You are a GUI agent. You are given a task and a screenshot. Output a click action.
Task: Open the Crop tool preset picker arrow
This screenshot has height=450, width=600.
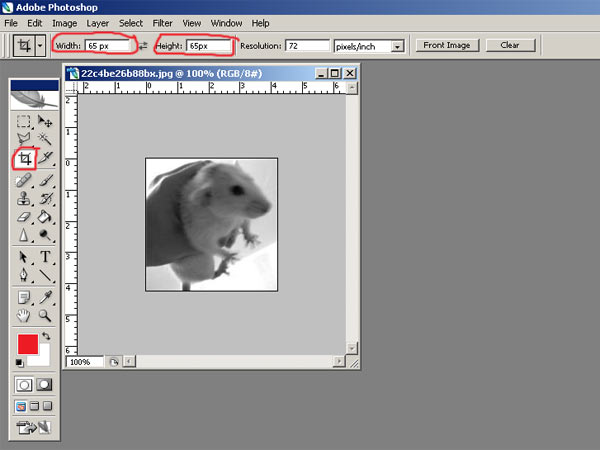pyautogui.click(x=40, y=46)
